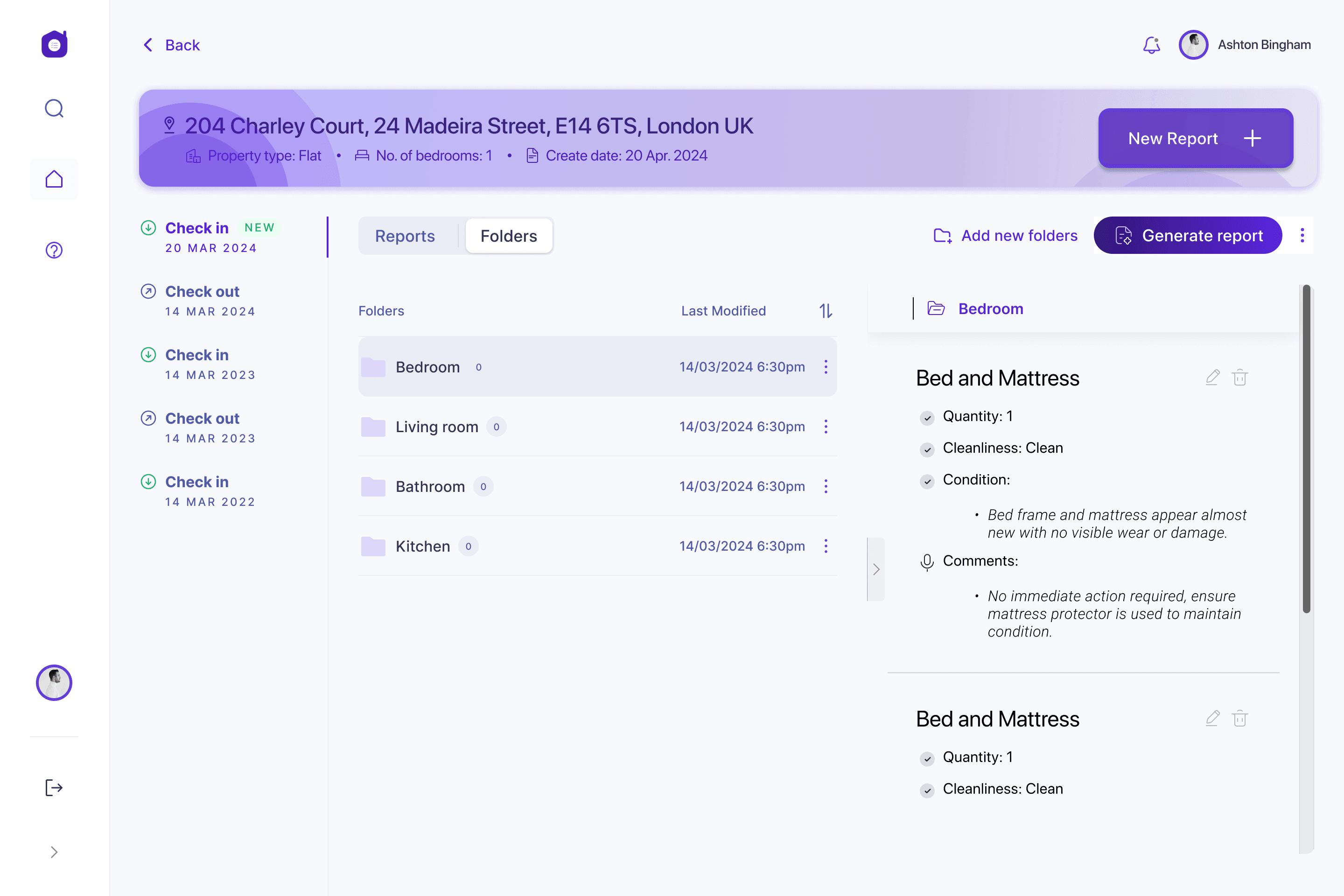
Task: Expand the sidebar using bottom chevron
Action: pyautogui.click(x=54, y=852)
